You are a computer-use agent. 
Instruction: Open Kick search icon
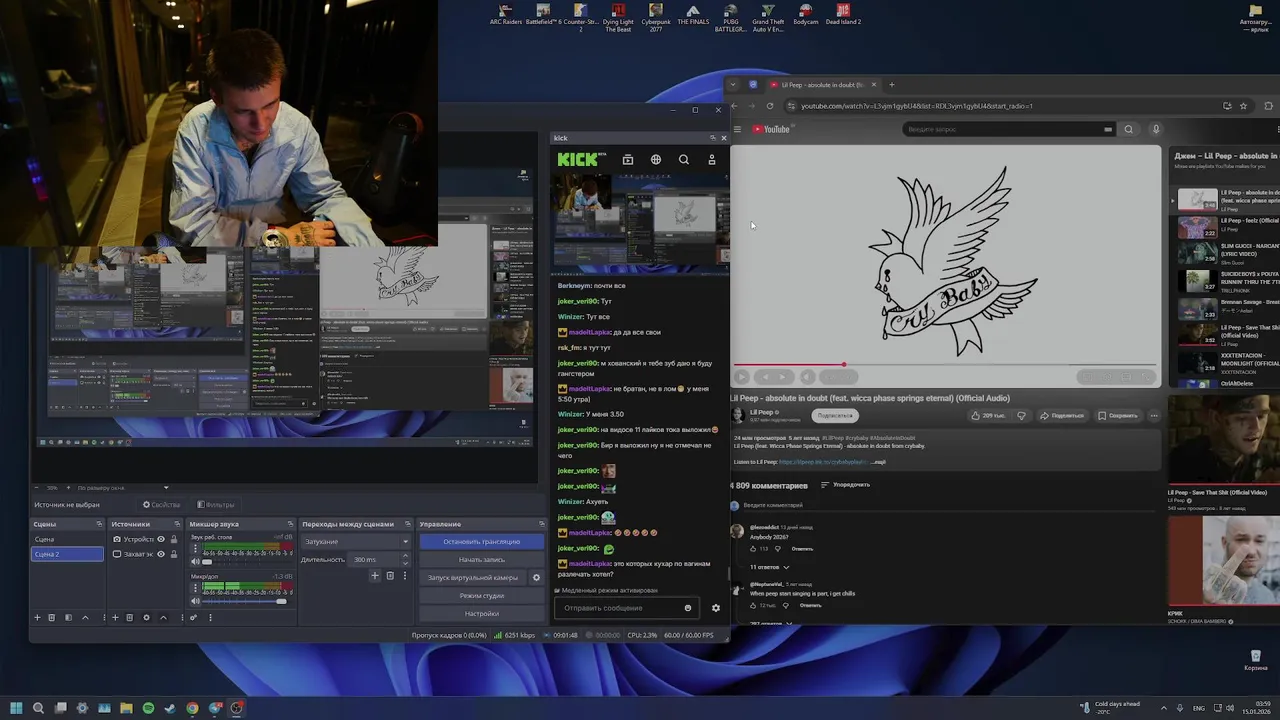click(x=684, y=159)
